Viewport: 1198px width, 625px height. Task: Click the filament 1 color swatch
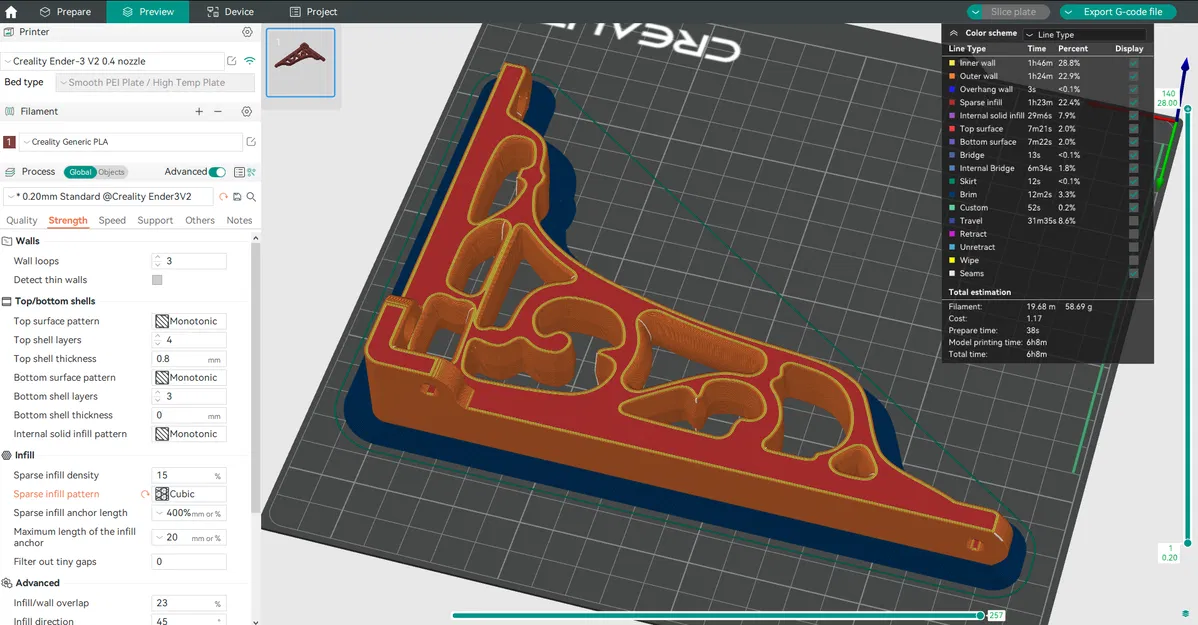(9, 142)
